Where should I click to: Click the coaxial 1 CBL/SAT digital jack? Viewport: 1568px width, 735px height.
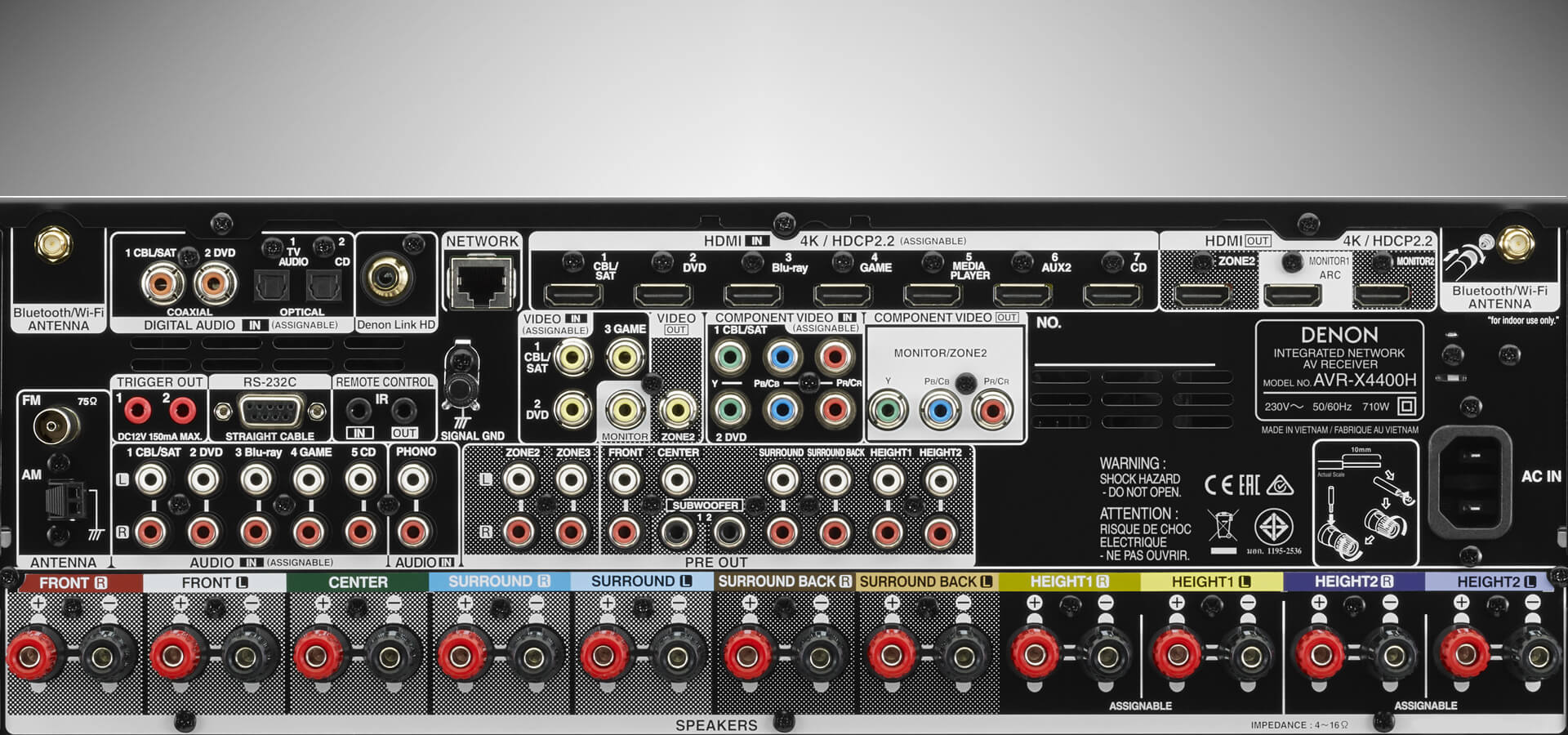point(163,284)
